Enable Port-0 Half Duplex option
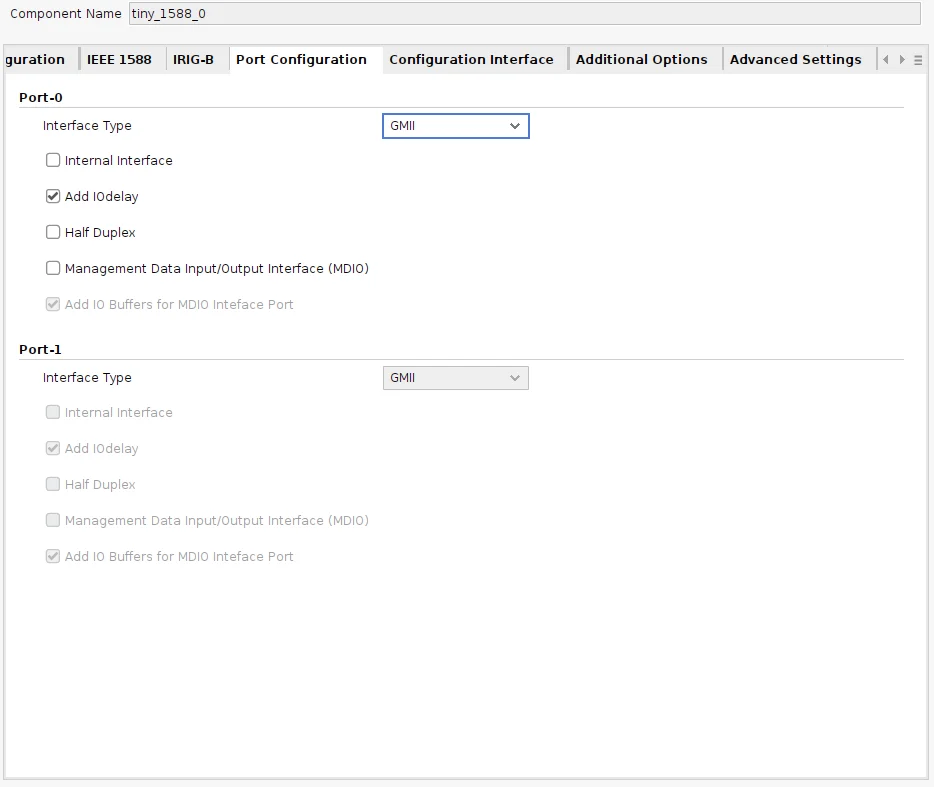The height and width of the screenshot is (787, 934). [x=54, y=233]
